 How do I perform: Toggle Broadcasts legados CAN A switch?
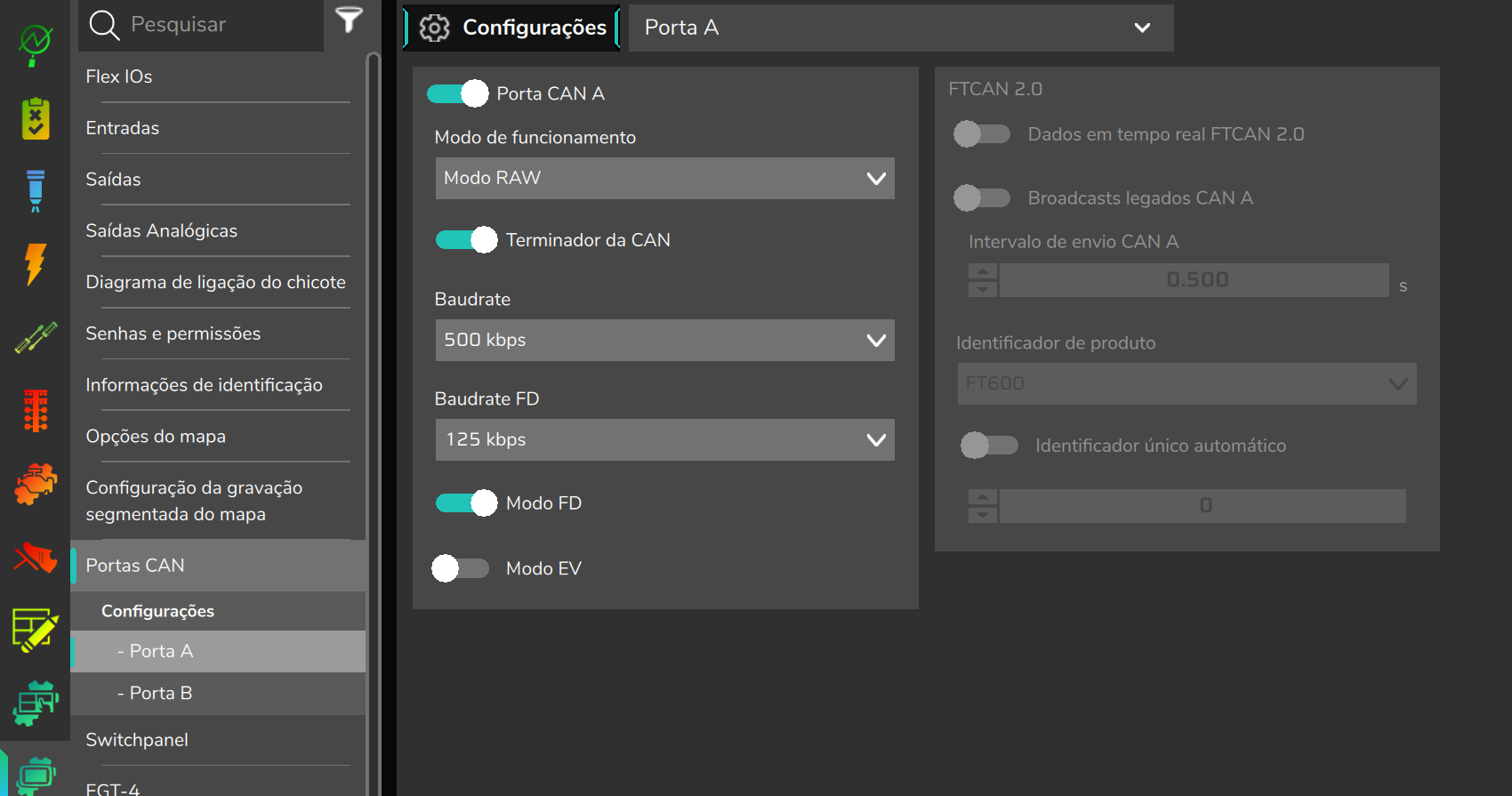(982, 197)
